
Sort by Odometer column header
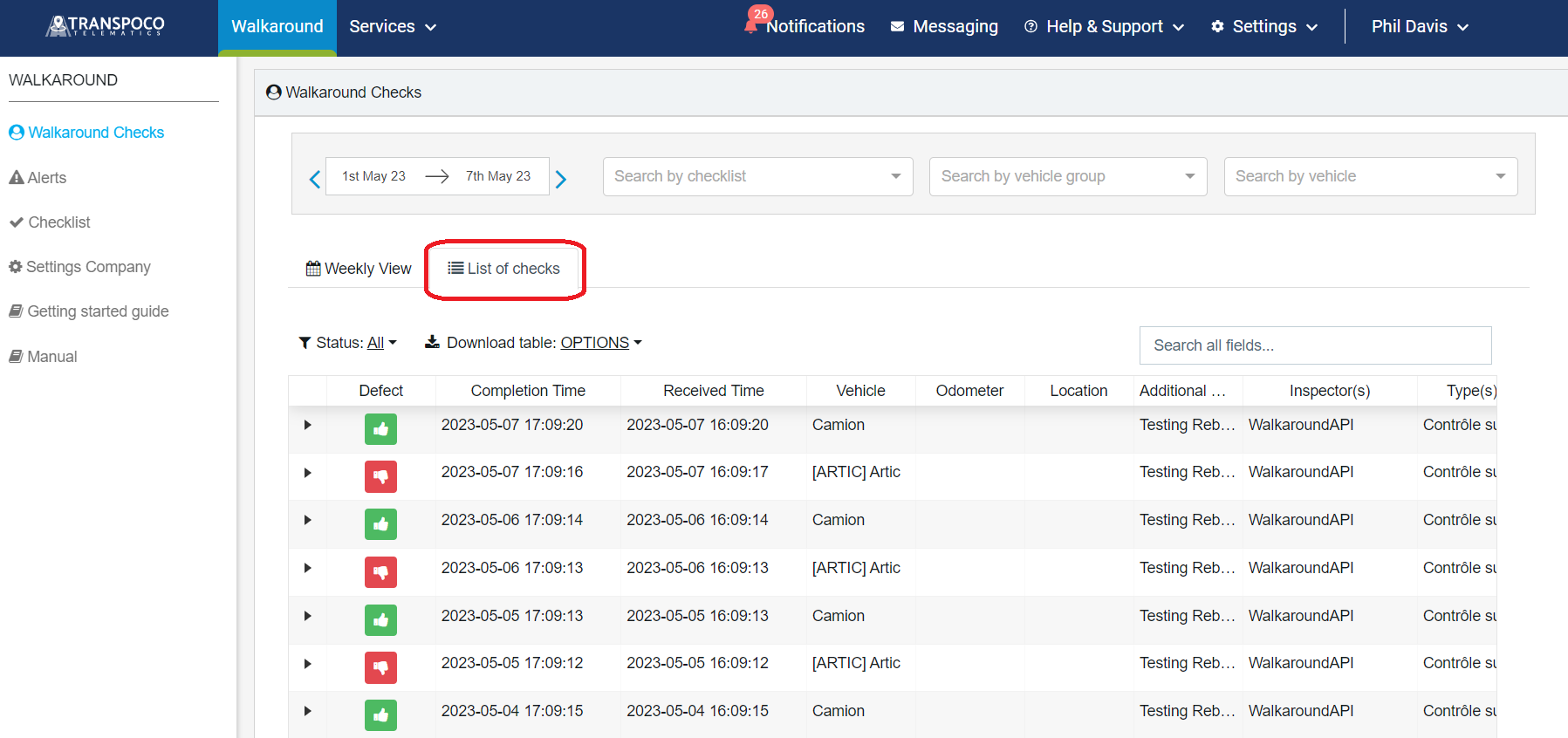coord(969,391)
